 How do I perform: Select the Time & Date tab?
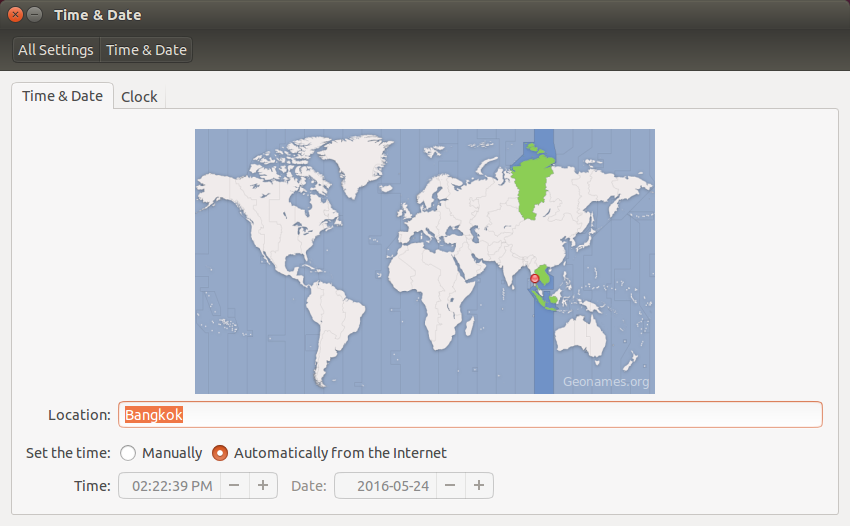62,96
